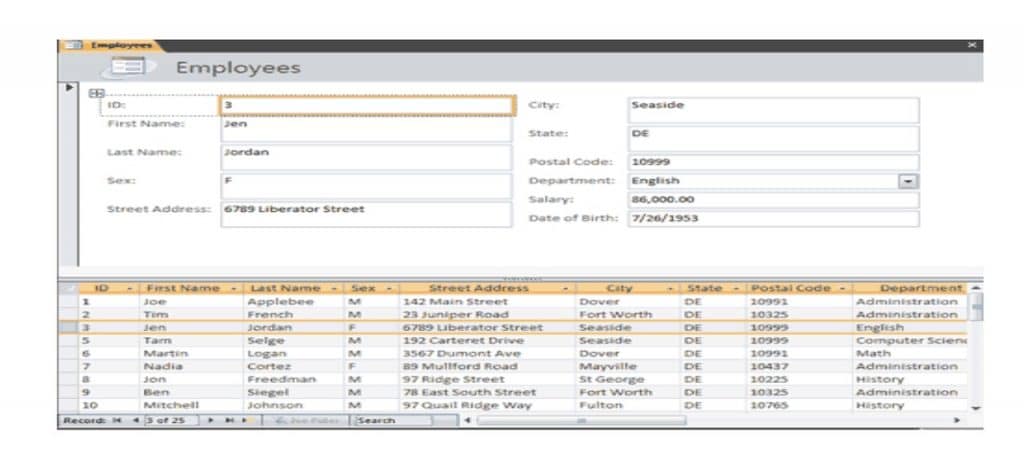Click the Postal Code field in the form
The image size is (1024, 455).
point(774,163)
